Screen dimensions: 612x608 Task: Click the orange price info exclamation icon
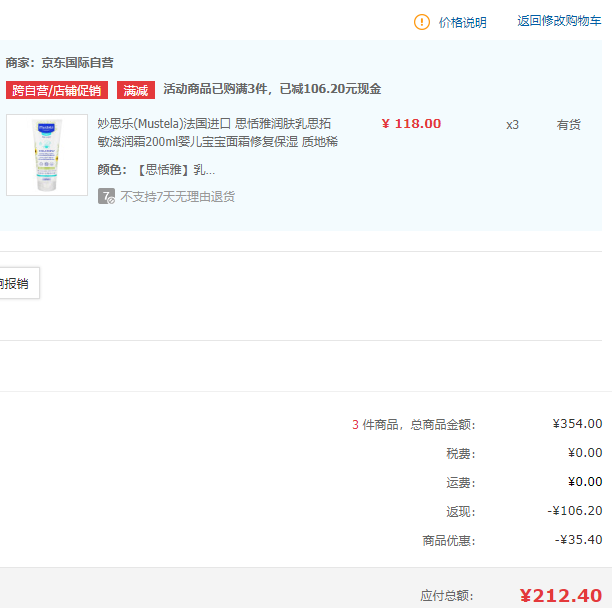[422, 22]
